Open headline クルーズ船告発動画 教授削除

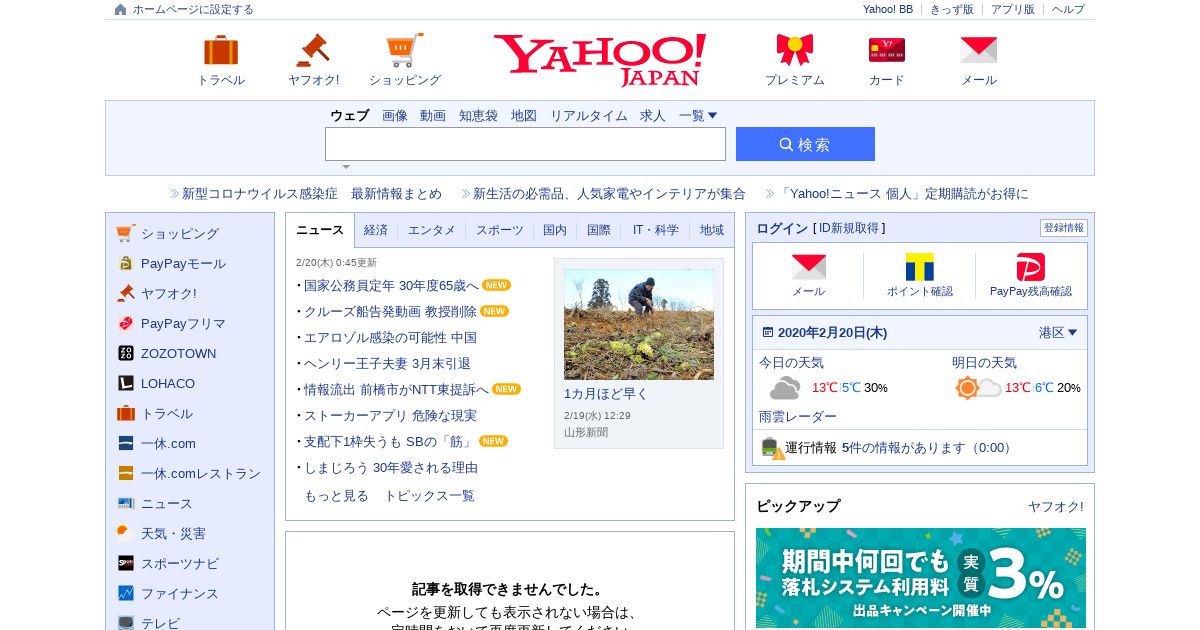click(390, 311)
